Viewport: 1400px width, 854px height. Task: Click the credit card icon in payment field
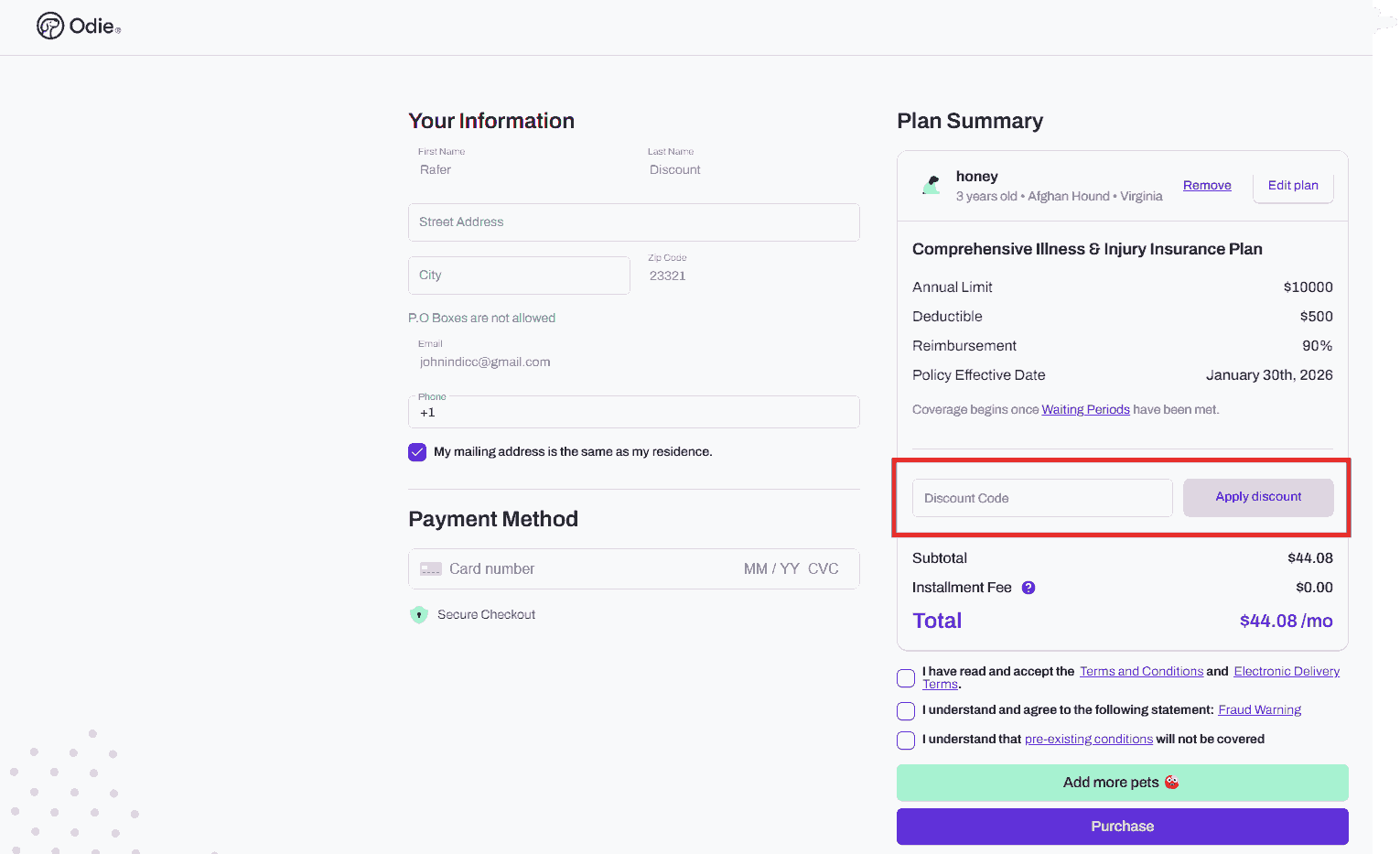[431, 569]
